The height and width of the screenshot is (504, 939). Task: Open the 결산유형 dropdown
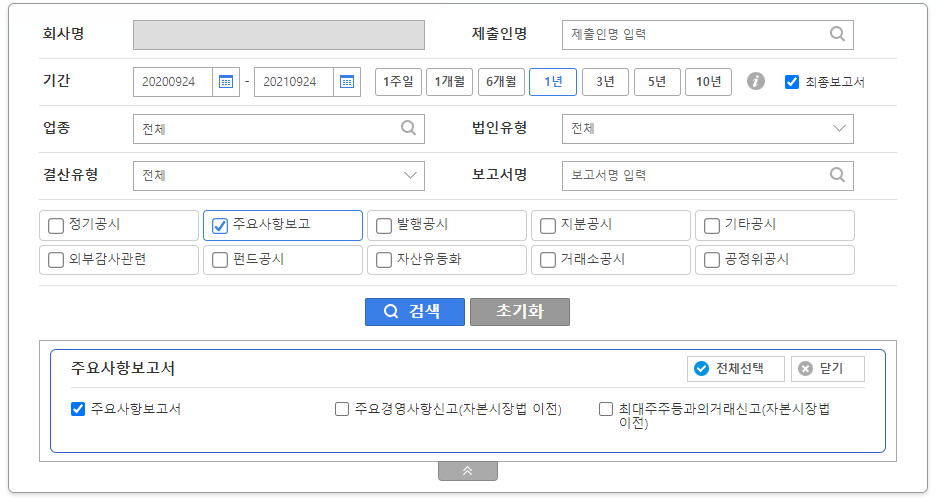tap(279, 175)
